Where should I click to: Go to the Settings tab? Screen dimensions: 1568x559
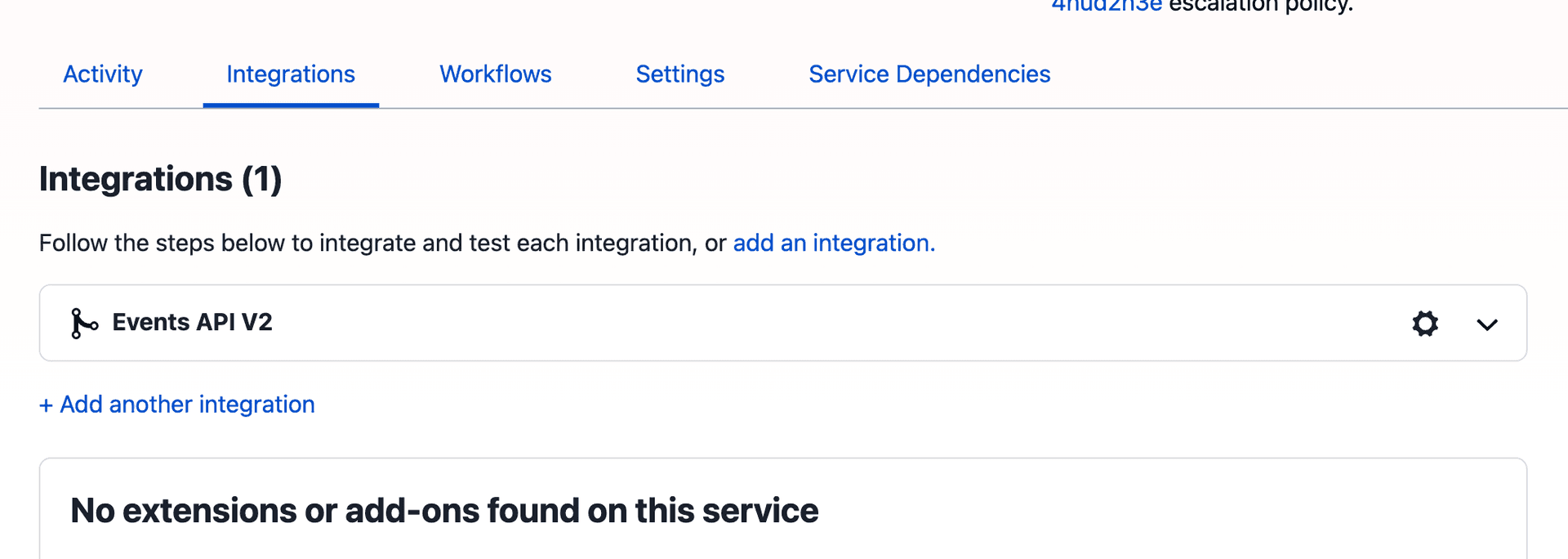pos(680,74)
